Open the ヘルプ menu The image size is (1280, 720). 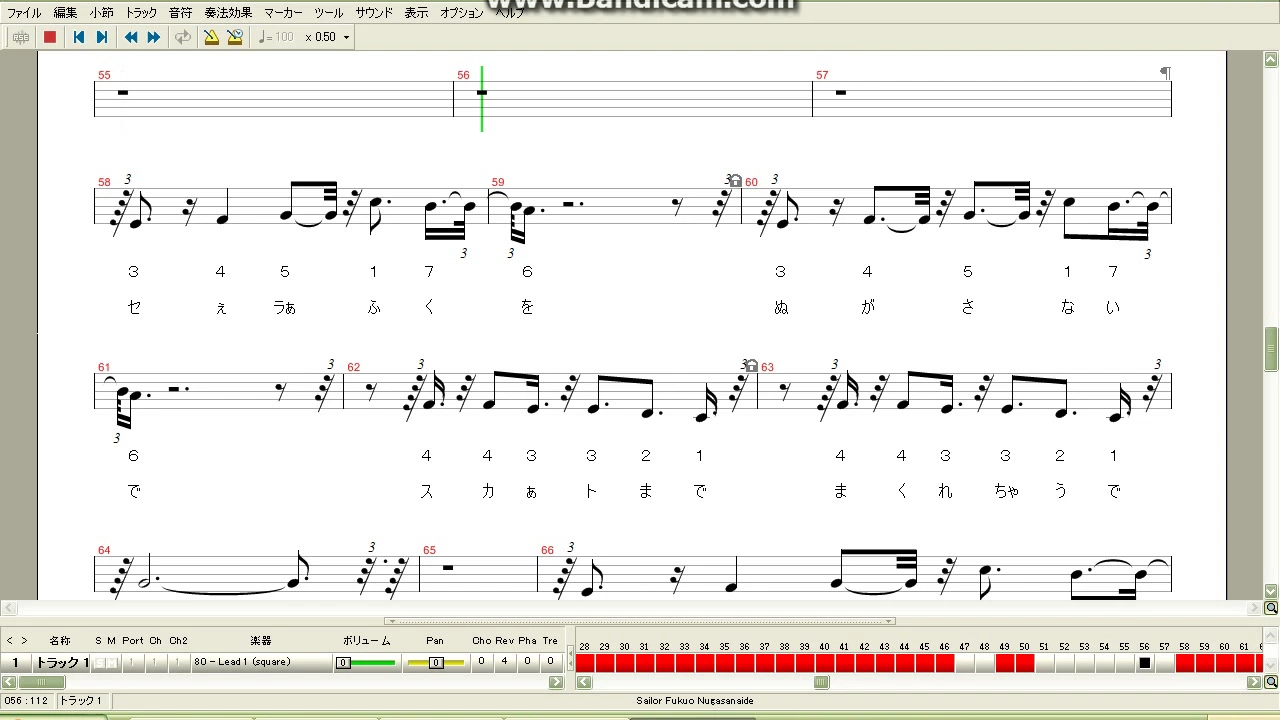tap(510, 13)
